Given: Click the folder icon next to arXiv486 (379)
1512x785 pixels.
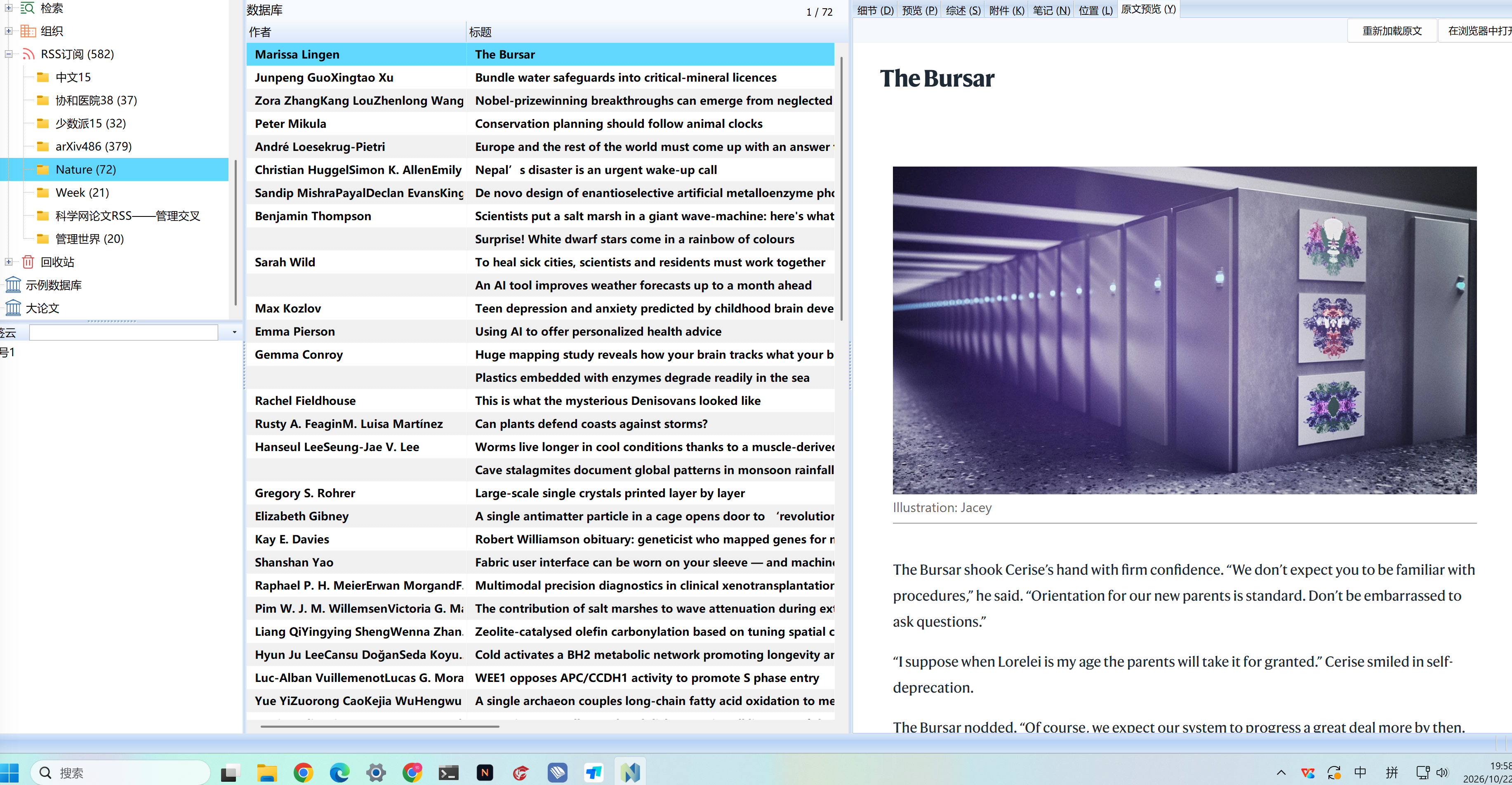Looking at the screenshot, I should [x=43, y=146].
